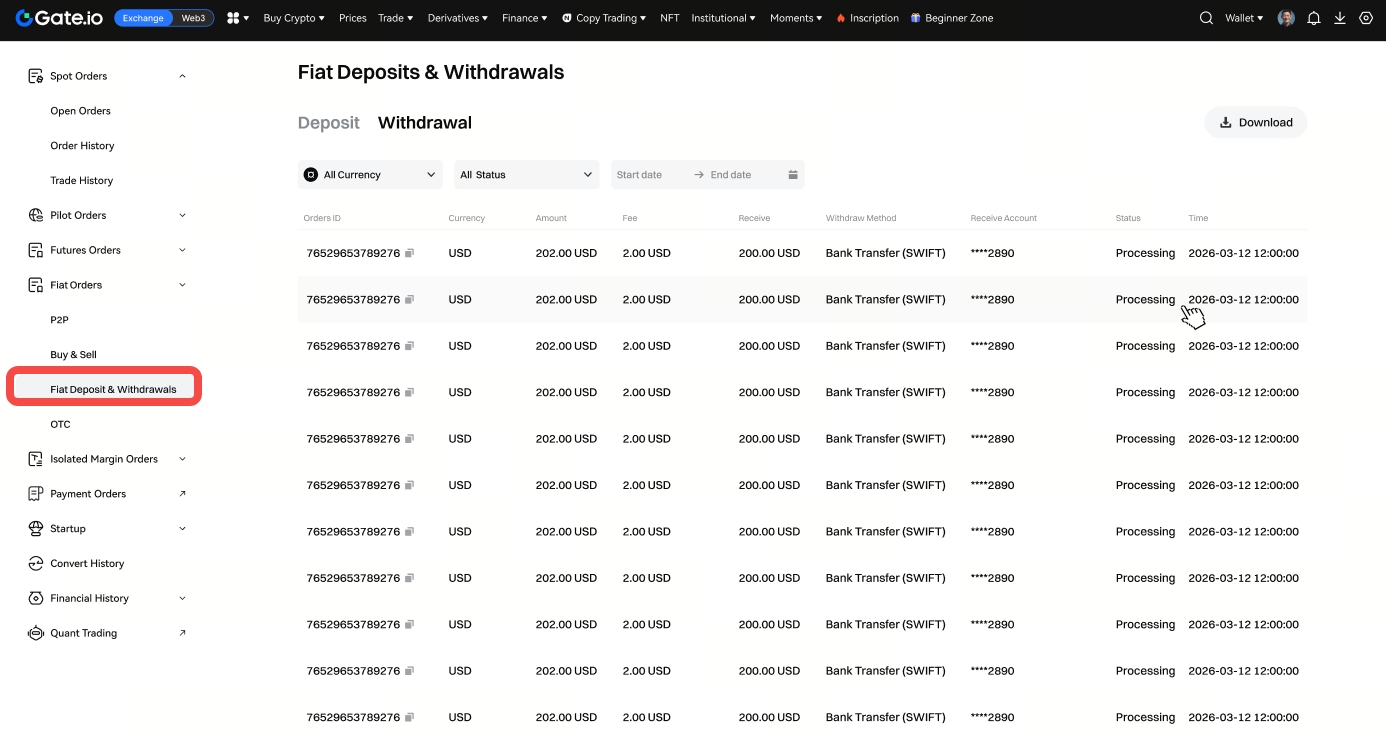
Task: Select the Withdrawal tab
Action: tap(425, 123)
